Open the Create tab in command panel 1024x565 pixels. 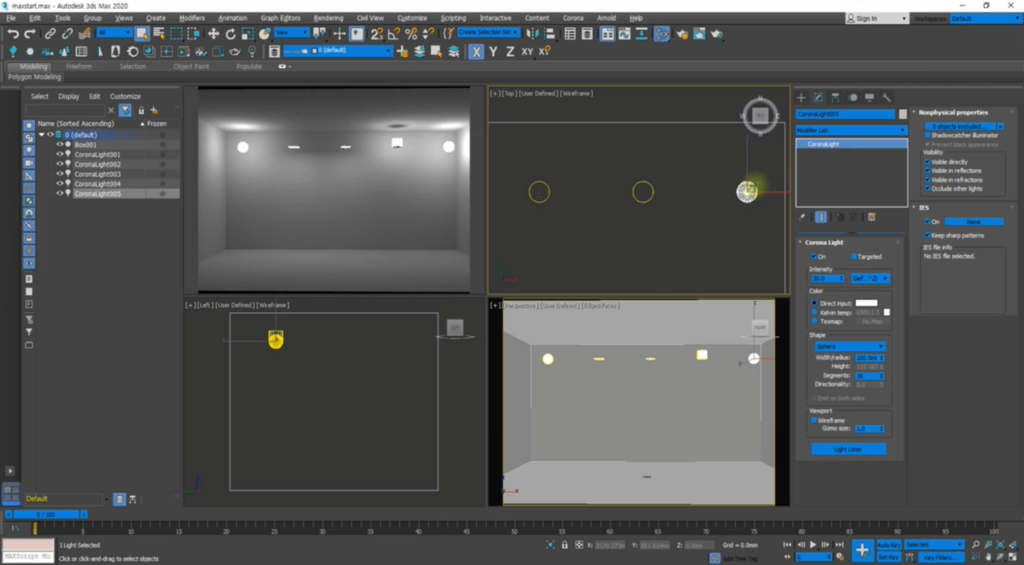click(x=801, y=97)
